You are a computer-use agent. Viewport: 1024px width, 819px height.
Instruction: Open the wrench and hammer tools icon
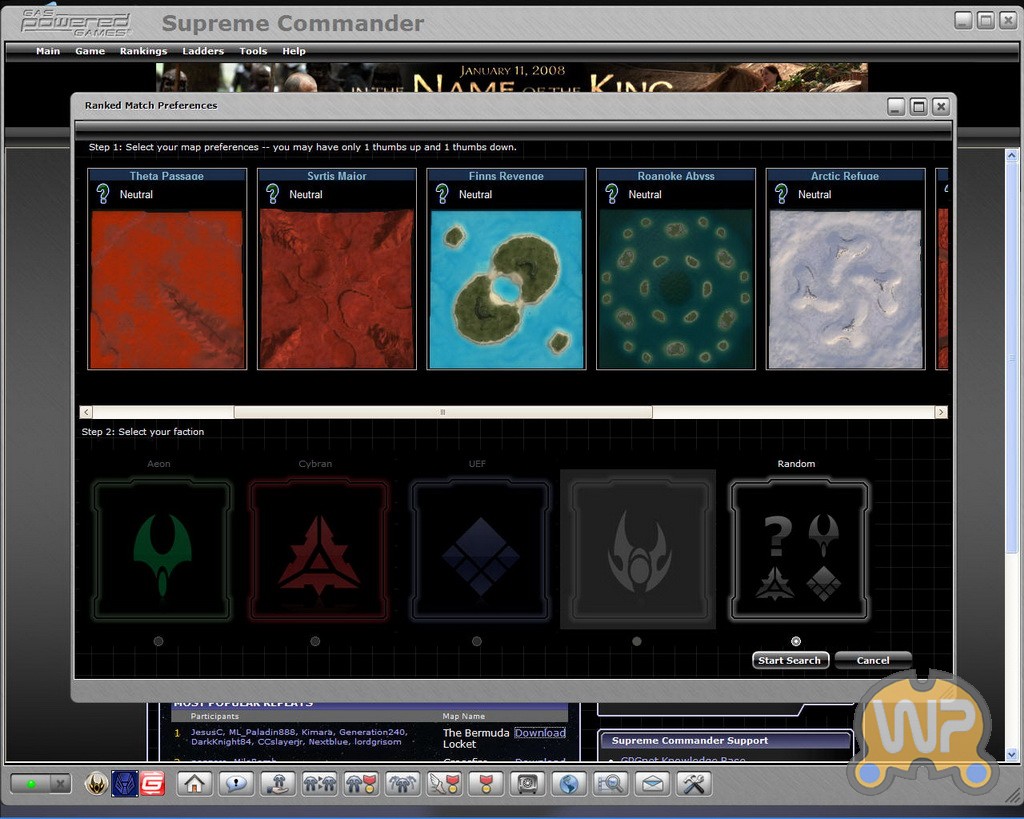tap(693, 784)
